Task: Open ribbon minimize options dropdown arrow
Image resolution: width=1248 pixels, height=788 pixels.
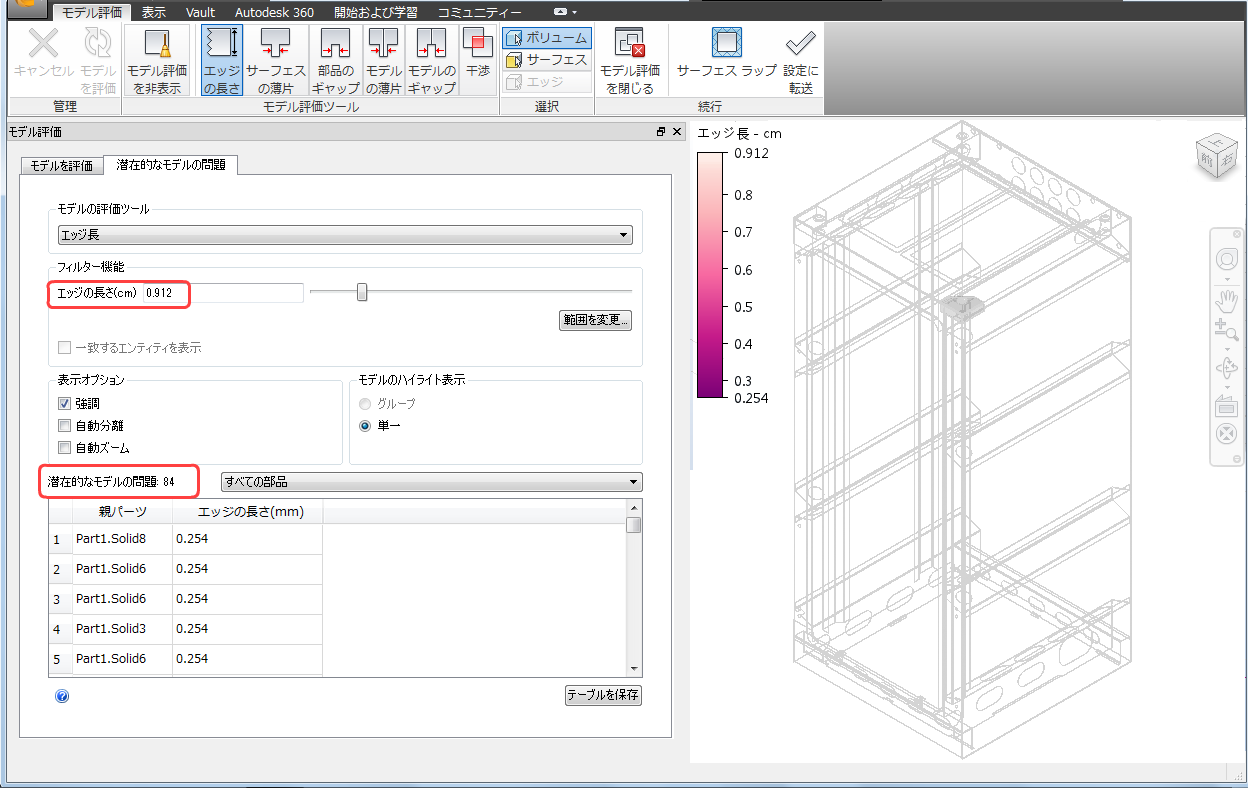Action: pos(575,12)
